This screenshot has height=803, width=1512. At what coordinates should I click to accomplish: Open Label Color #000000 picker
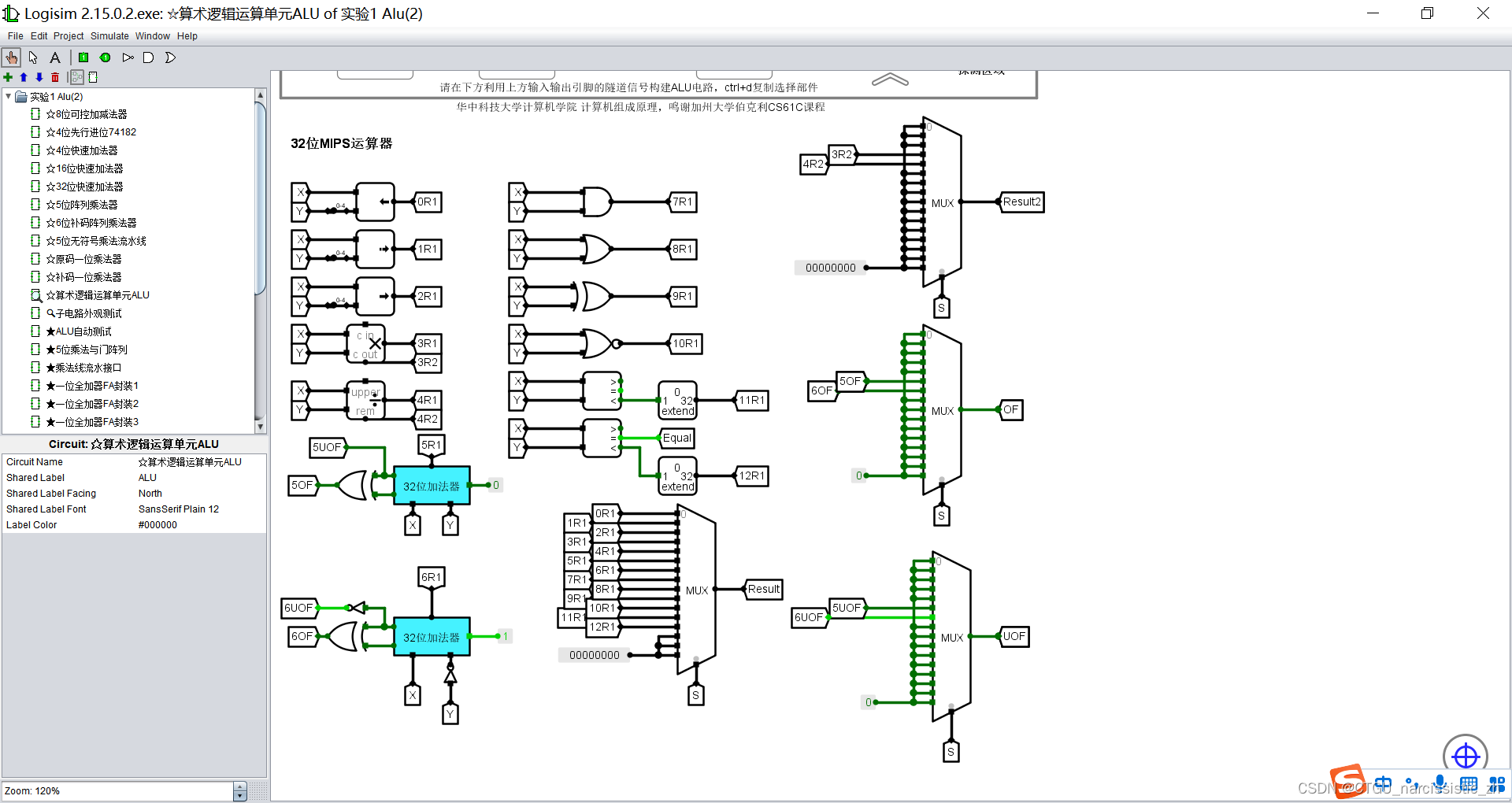coord(201,525)
